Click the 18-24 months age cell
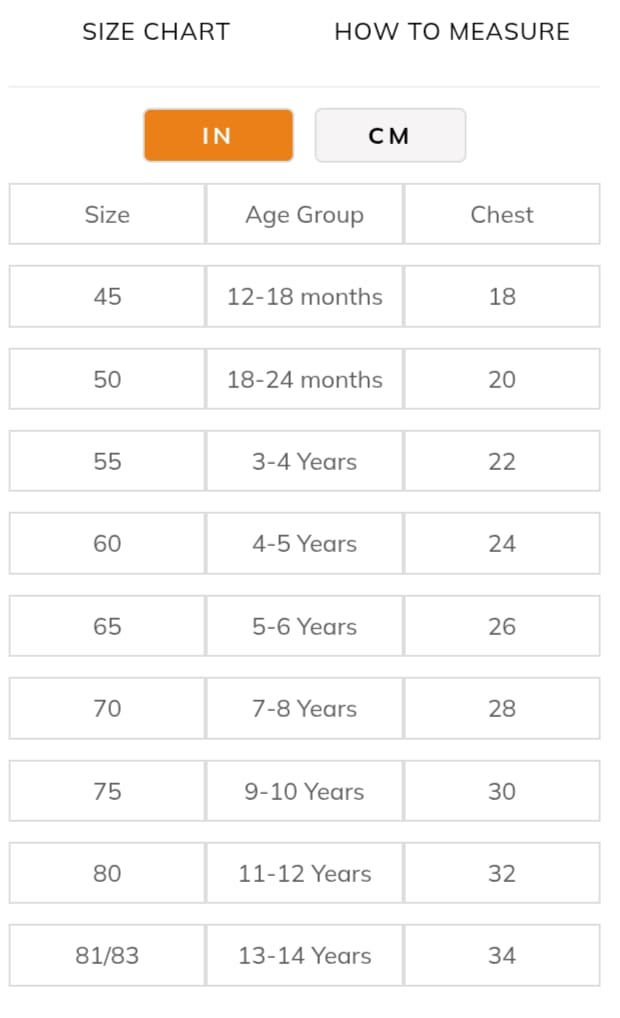 [305, 379]
